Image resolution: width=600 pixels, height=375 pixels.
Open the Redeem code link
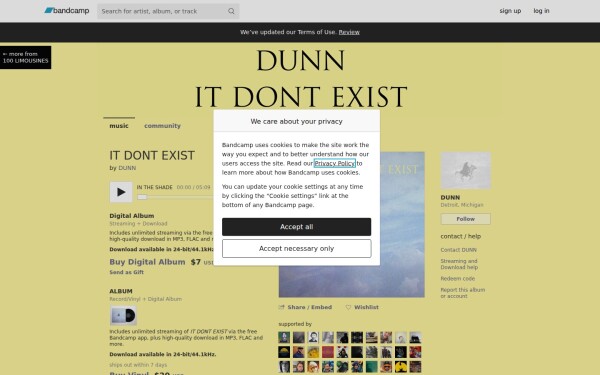pyautogui.click(x=458, y=279)
